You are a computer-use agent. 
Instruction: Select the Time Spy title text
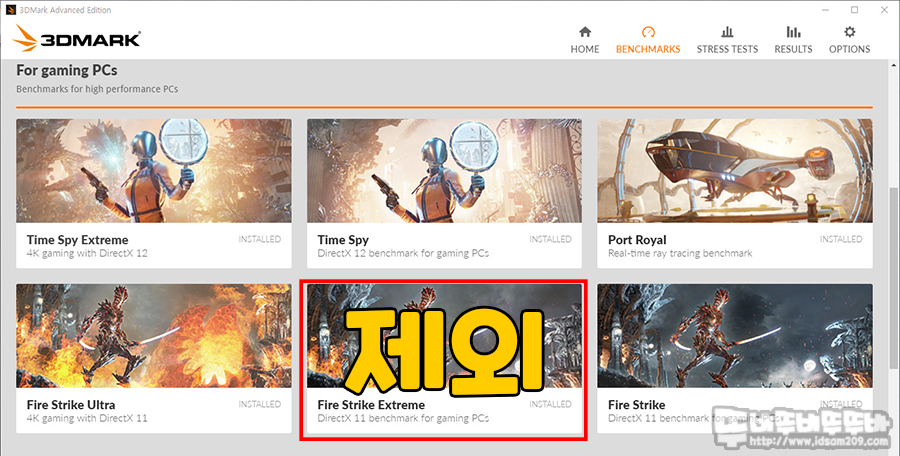click(343, 240)
